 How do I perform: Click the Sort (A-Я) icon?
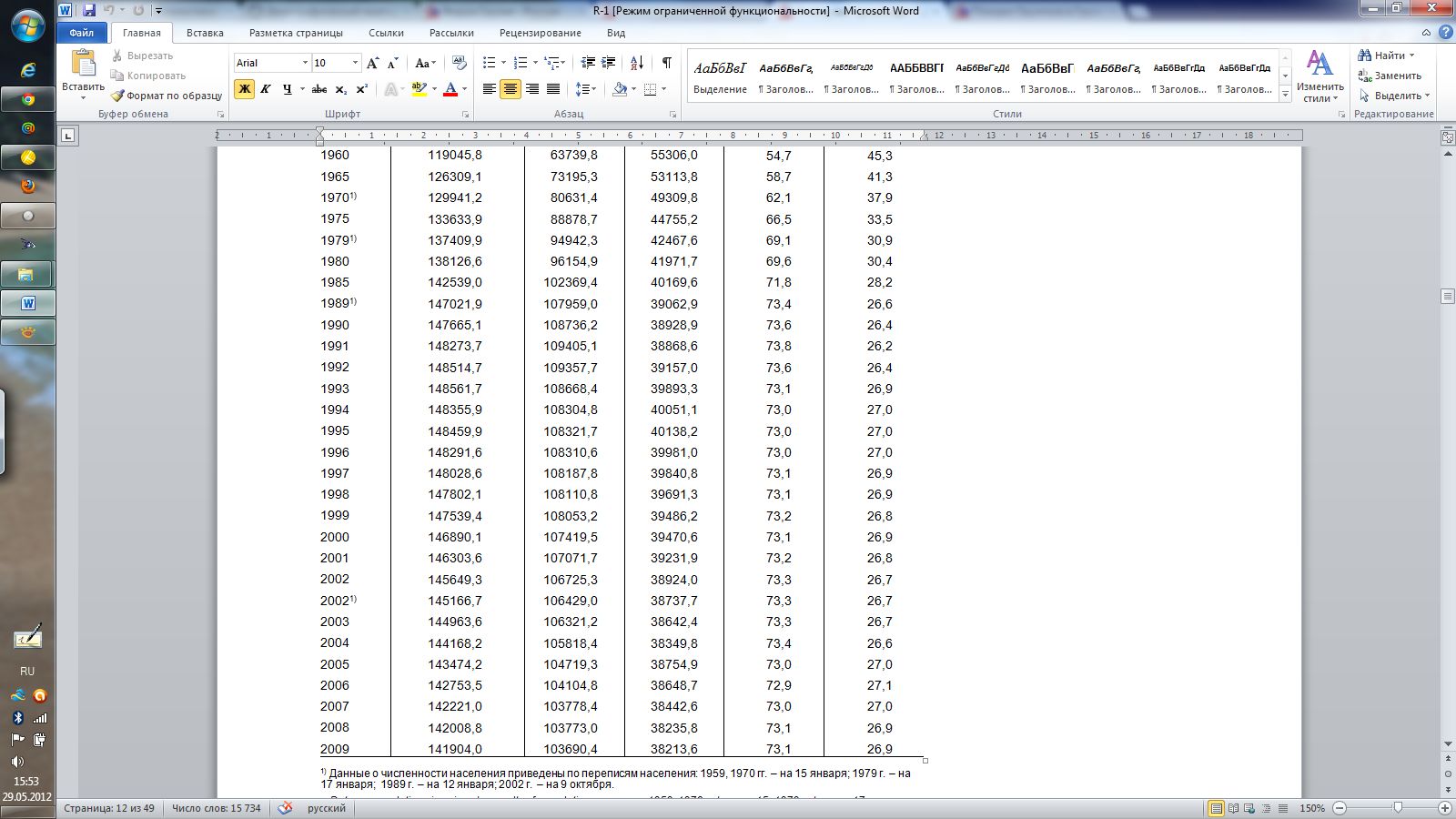pyautogui.click(x=637, y=63)
